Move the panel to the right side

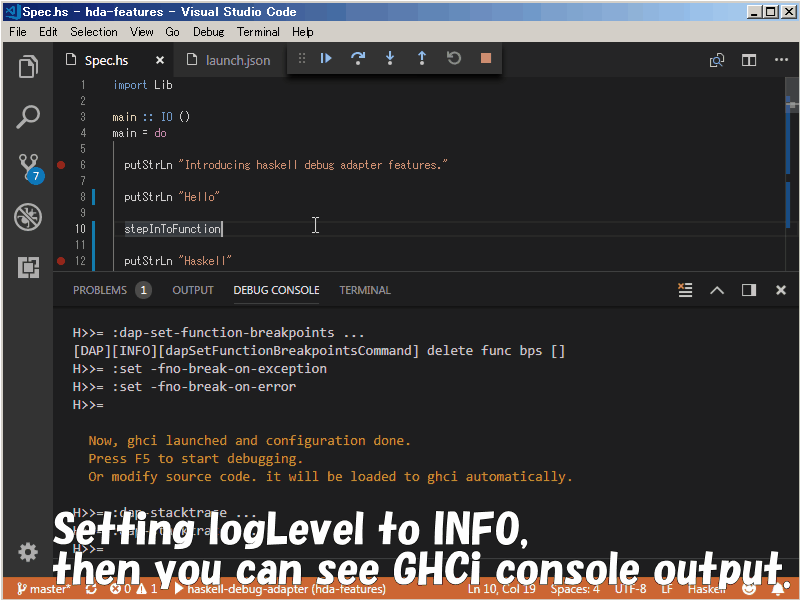click(x=749, y=290)
